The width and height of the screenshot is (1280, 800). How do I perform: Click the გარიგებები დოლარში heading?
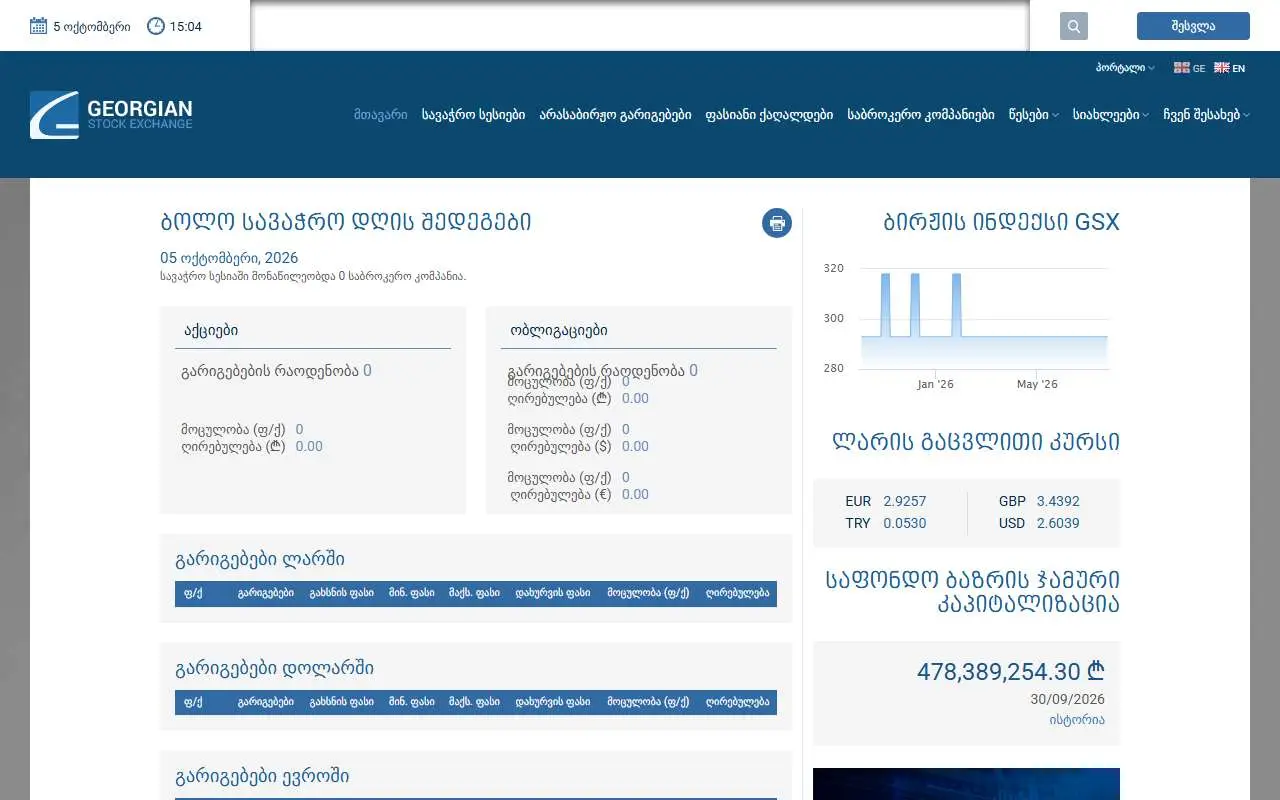click(275, 668)
